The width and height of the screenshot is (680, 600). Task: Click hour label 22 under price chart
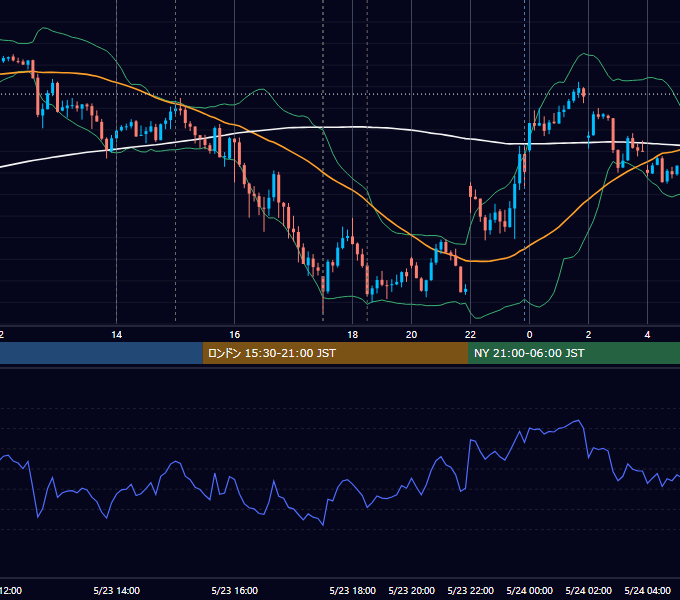471,335
